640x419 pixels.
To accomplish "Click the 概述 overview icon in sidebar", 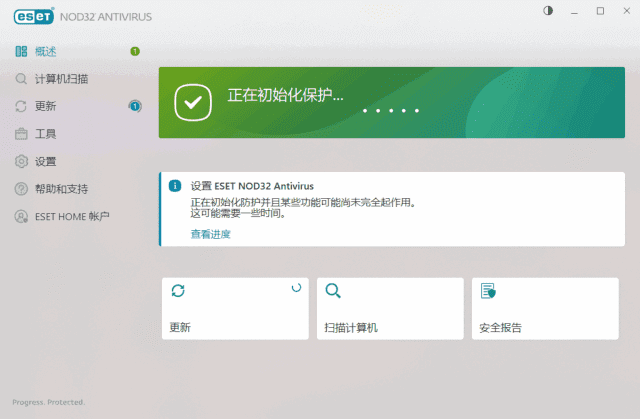I will (x=21, y=51).
